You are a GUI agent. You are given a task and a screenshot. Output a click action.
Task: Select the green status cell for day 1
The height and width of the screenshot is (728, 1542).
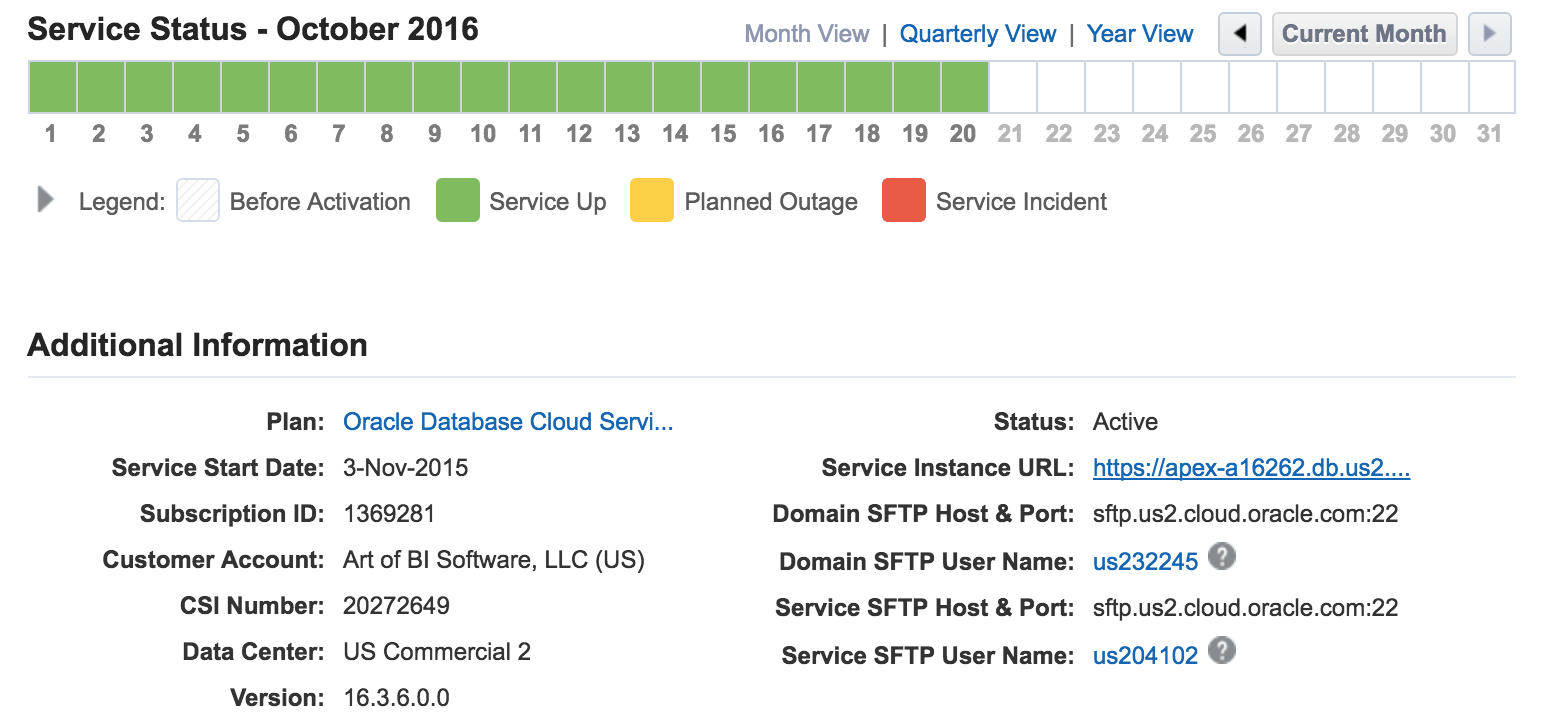tap(52, 87)
